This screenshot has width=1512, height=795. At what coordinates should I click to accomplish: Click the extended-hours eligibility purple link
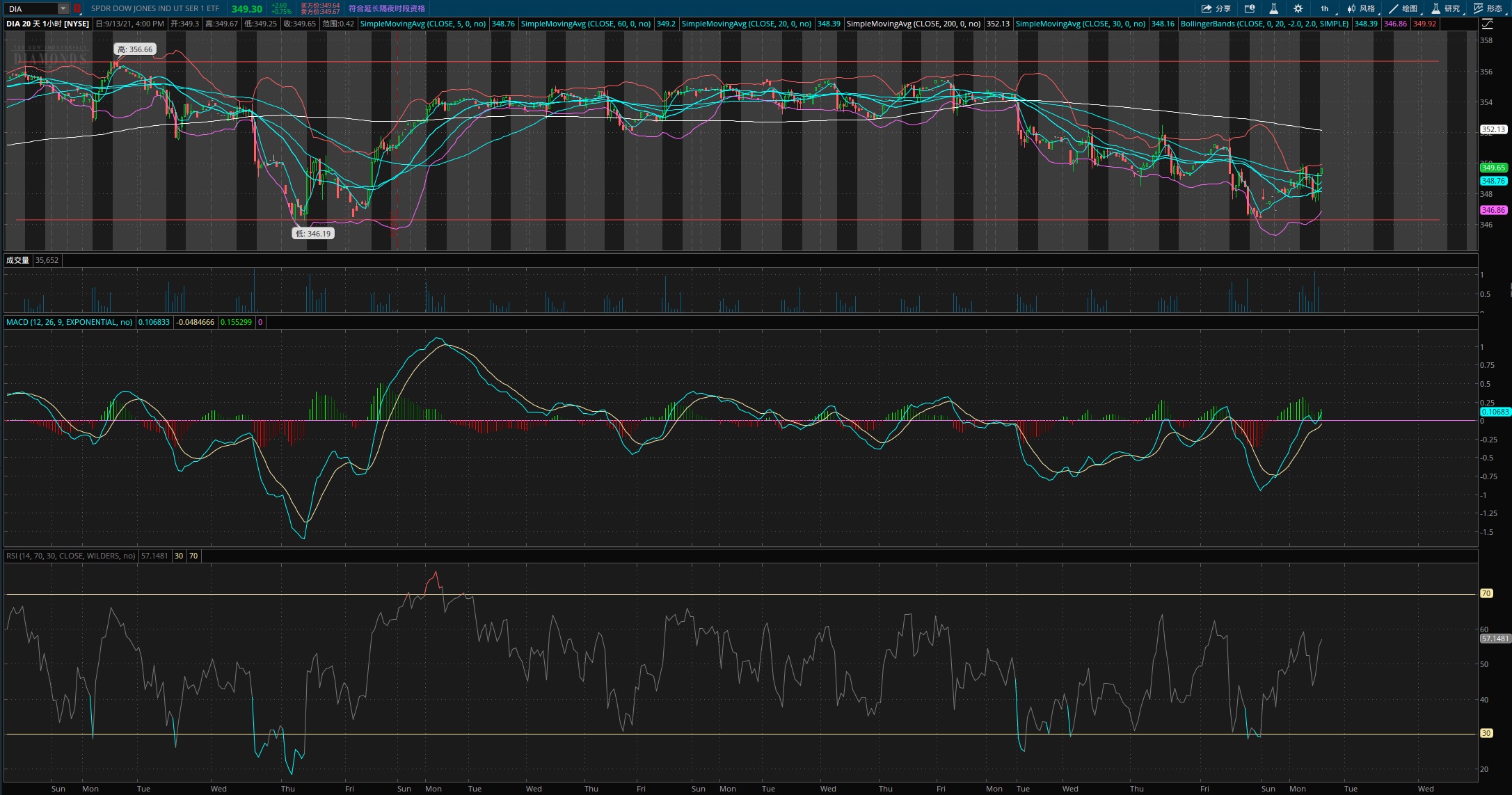387,8
